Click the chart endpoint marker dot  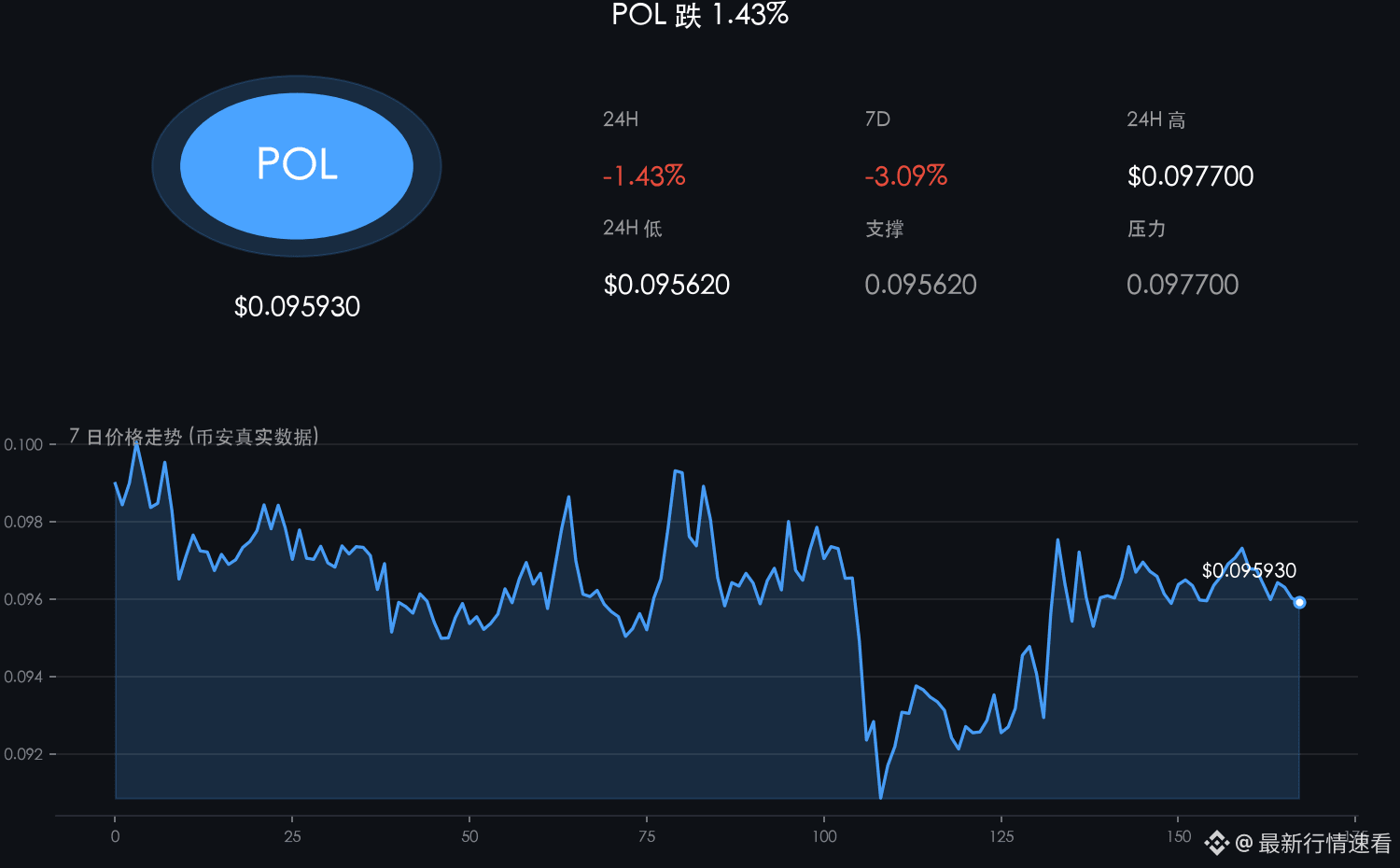pos(1299,603)
